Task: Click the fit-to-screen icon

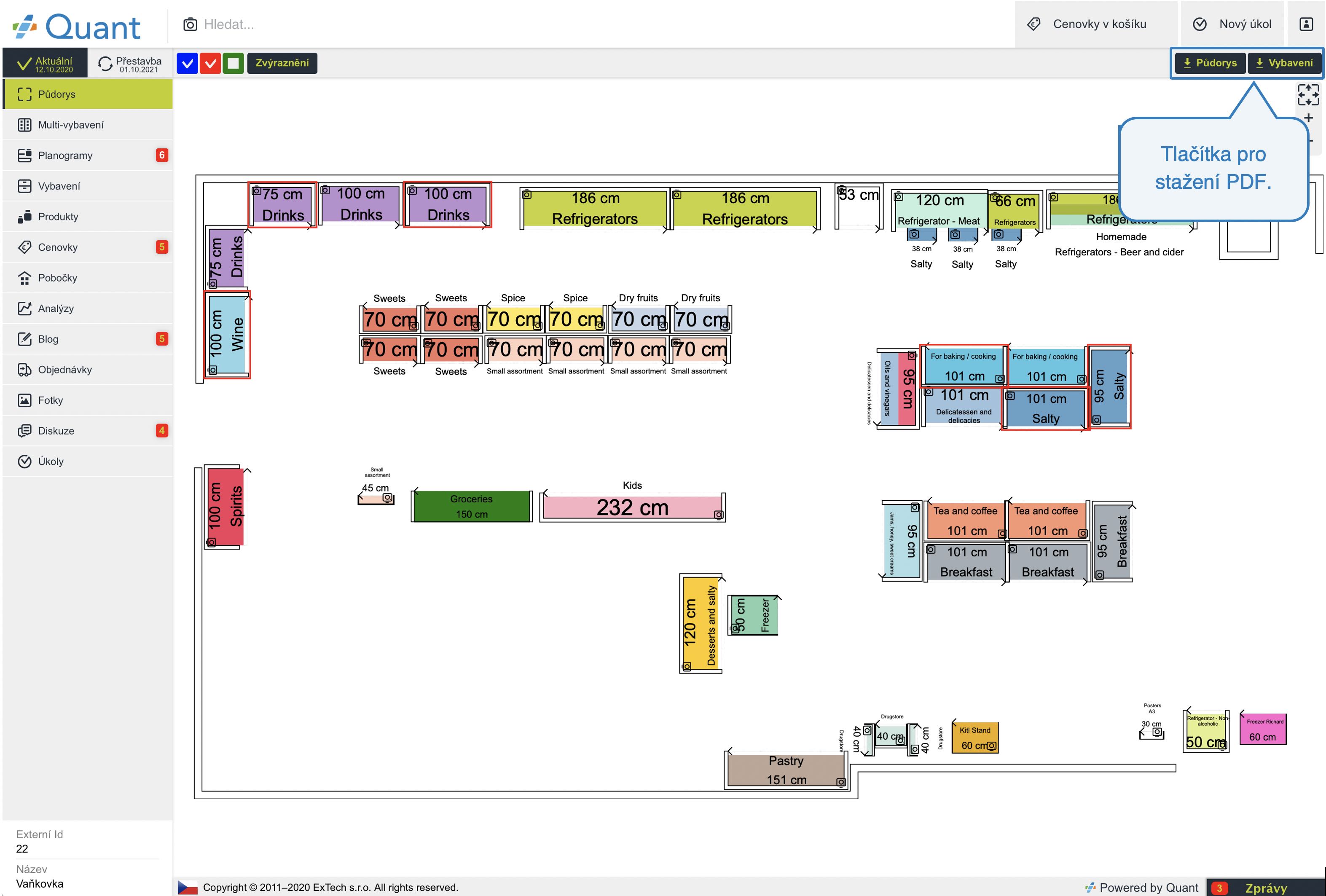Action: 1308,95
